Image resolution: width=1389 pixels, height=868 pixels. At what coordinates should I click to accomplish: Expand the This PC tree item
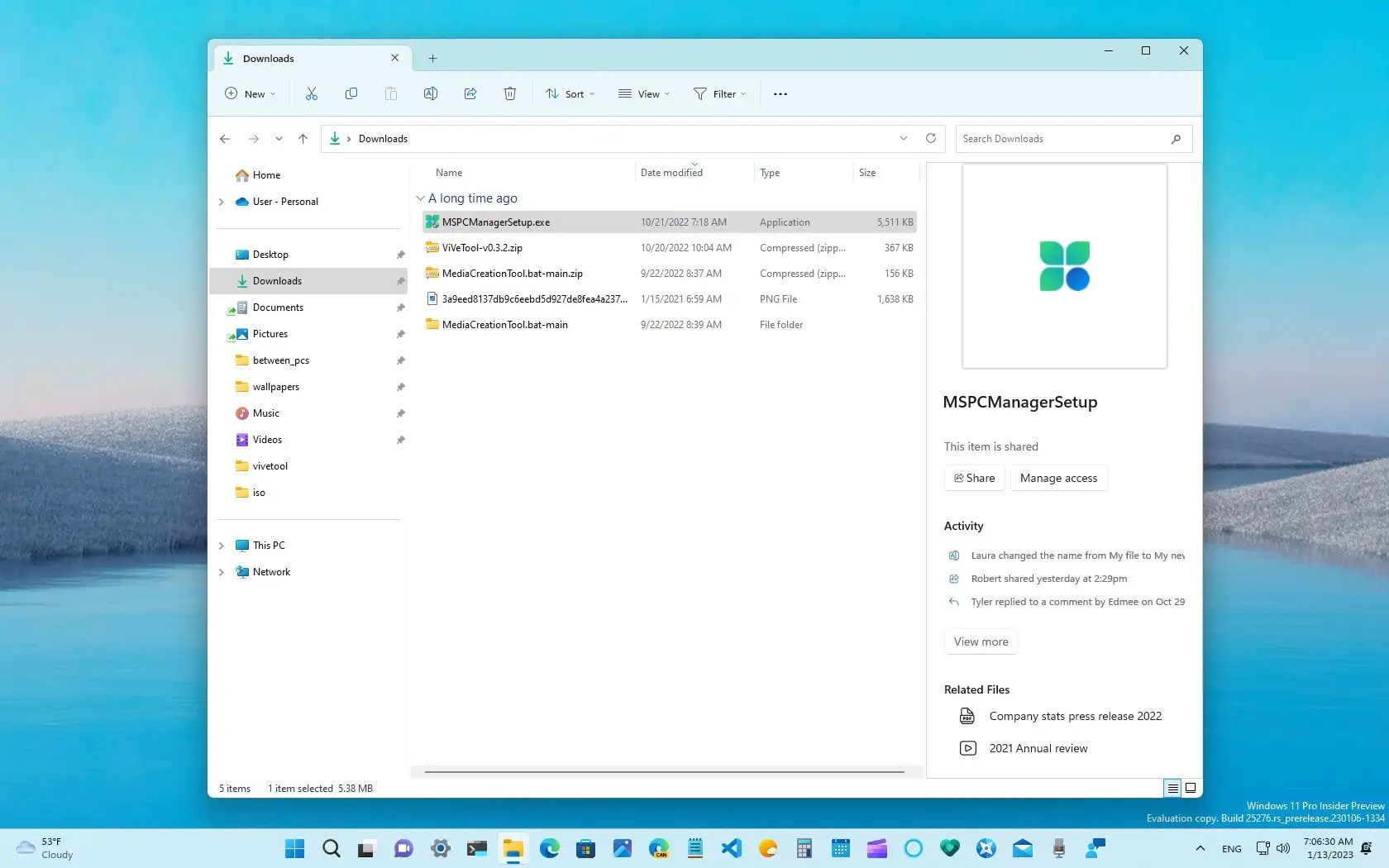(x=221, y=546)
